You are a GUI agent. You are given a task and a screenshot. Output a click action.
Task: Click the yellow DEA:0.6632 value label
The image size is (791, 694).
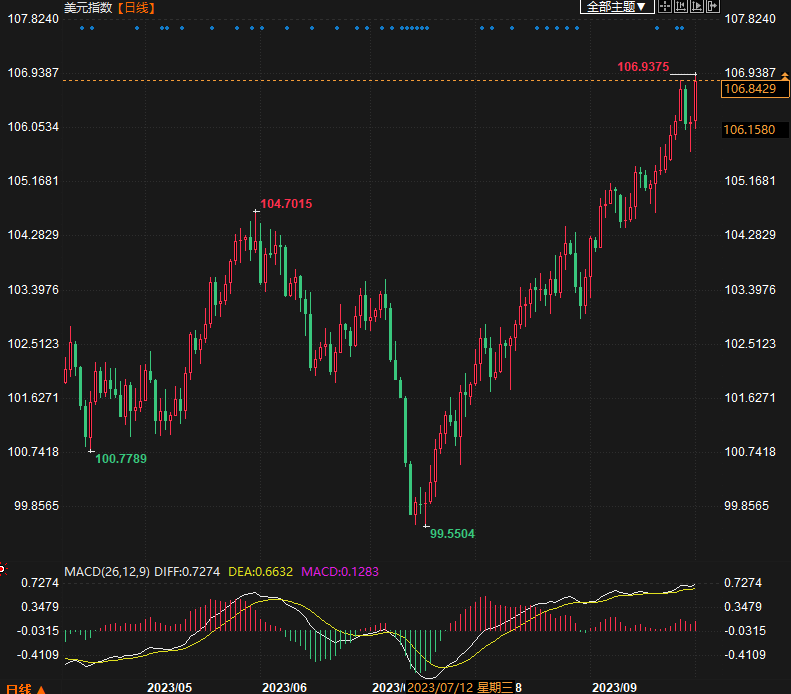tap(261, 572)
